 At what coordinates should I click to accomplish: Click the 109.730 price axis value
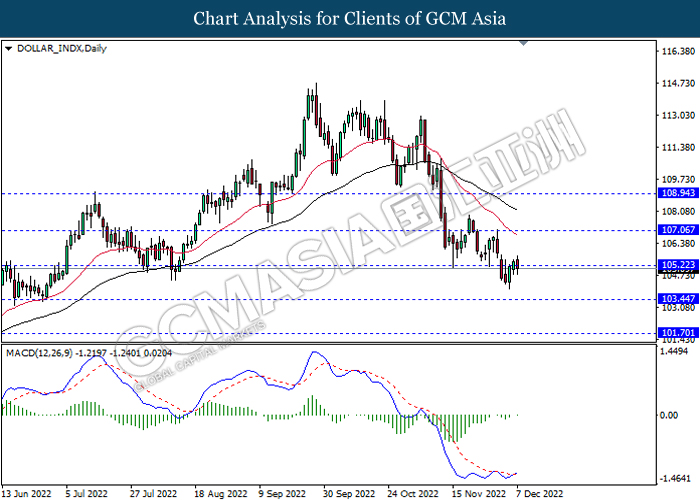[x=678, y=179]
